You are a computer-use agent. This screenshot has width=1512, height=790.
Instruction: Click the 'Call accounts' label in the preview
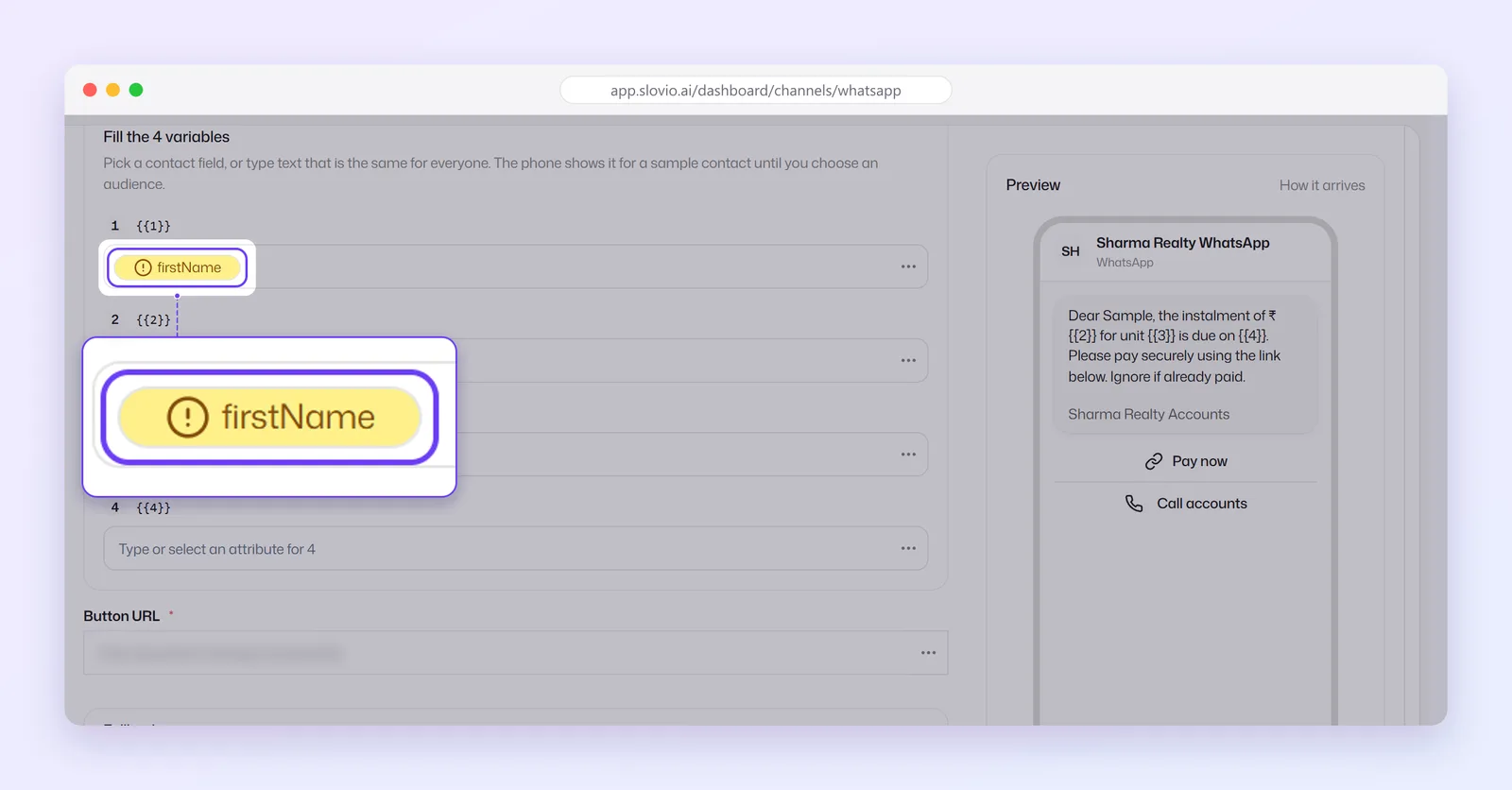1202,504
